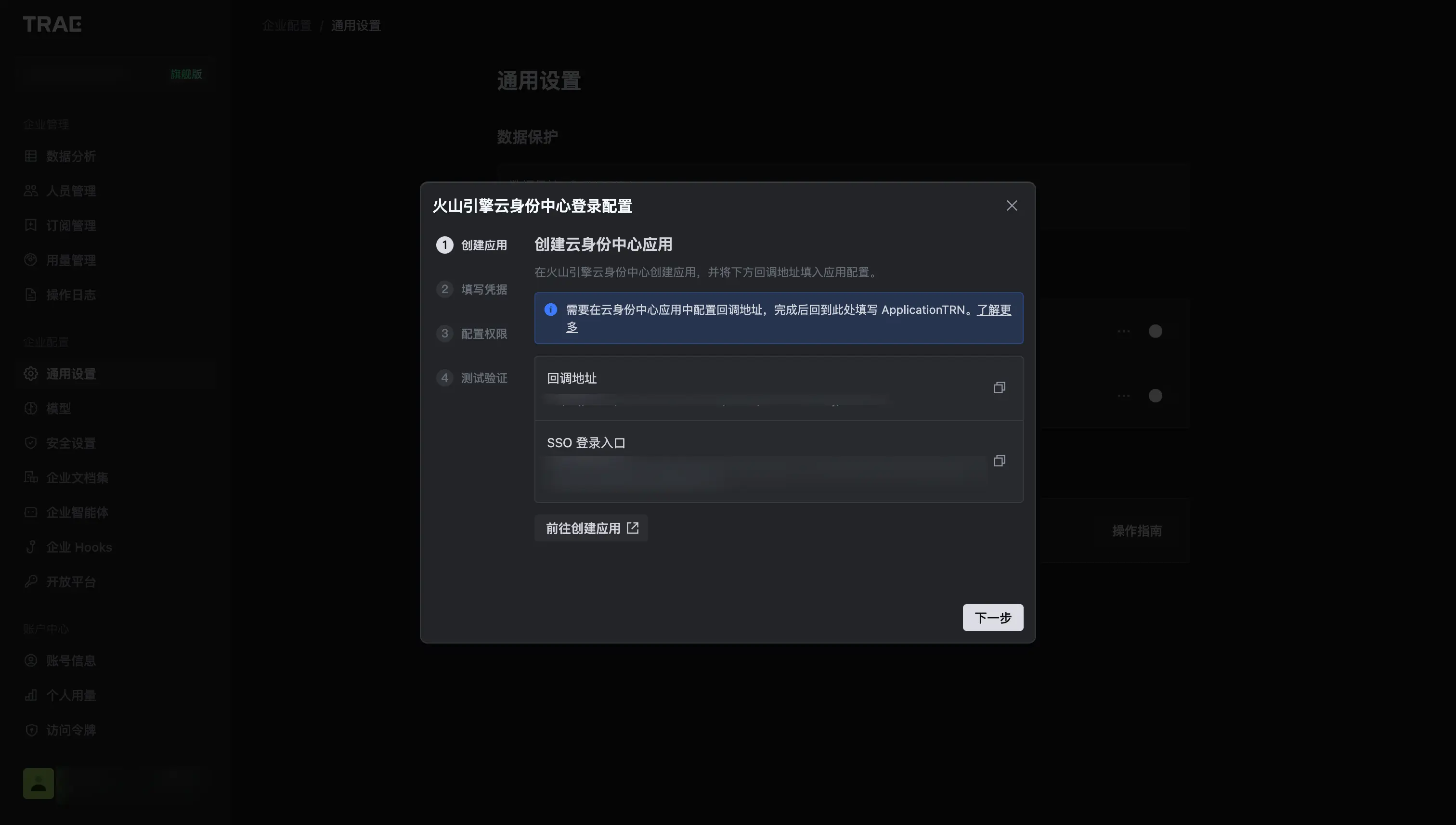Click the 下一步 button
Image resolution: width=1456 pixels, height=825 pixels.
pos(992,618)
